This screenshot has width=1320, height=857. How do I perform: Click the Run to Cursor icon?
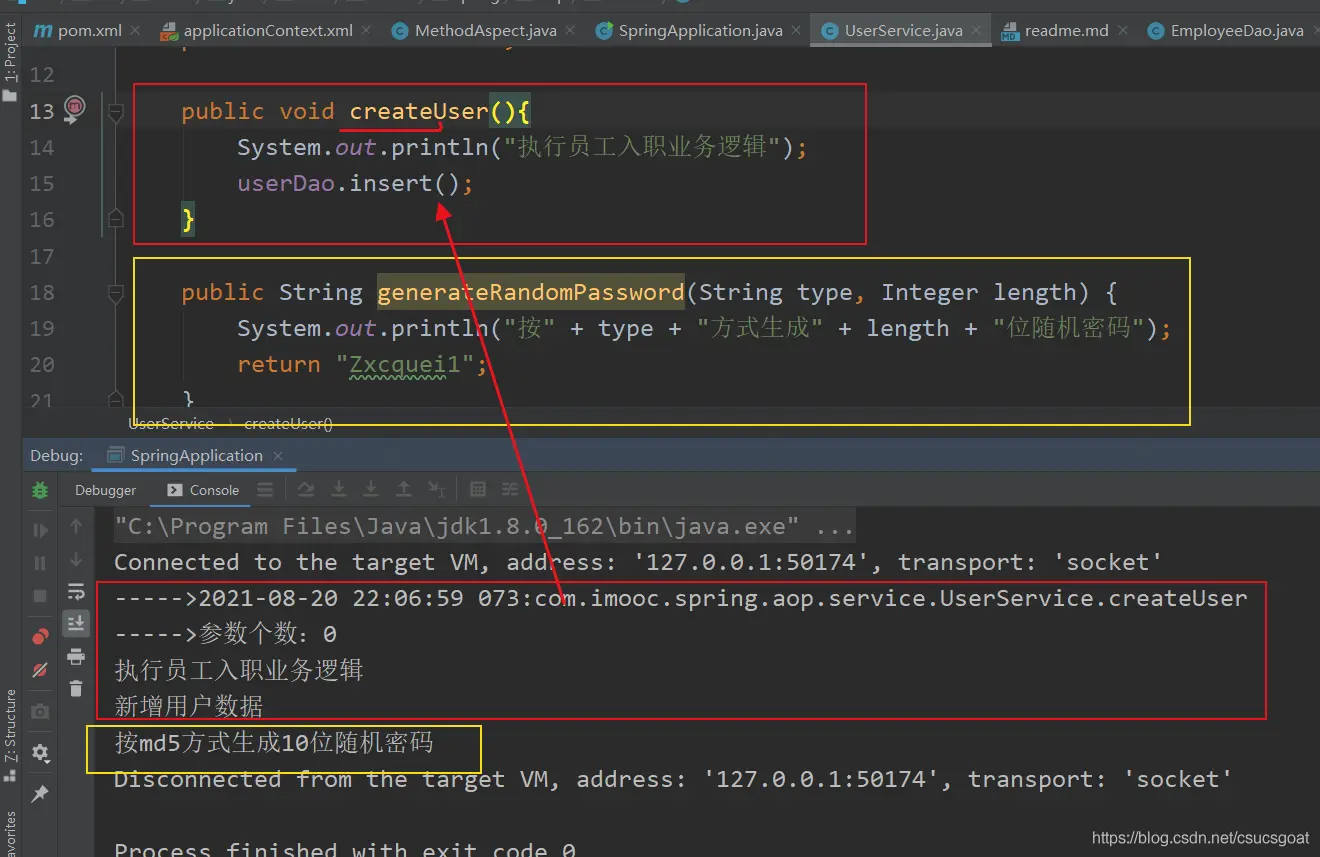(x=437, y=490)
